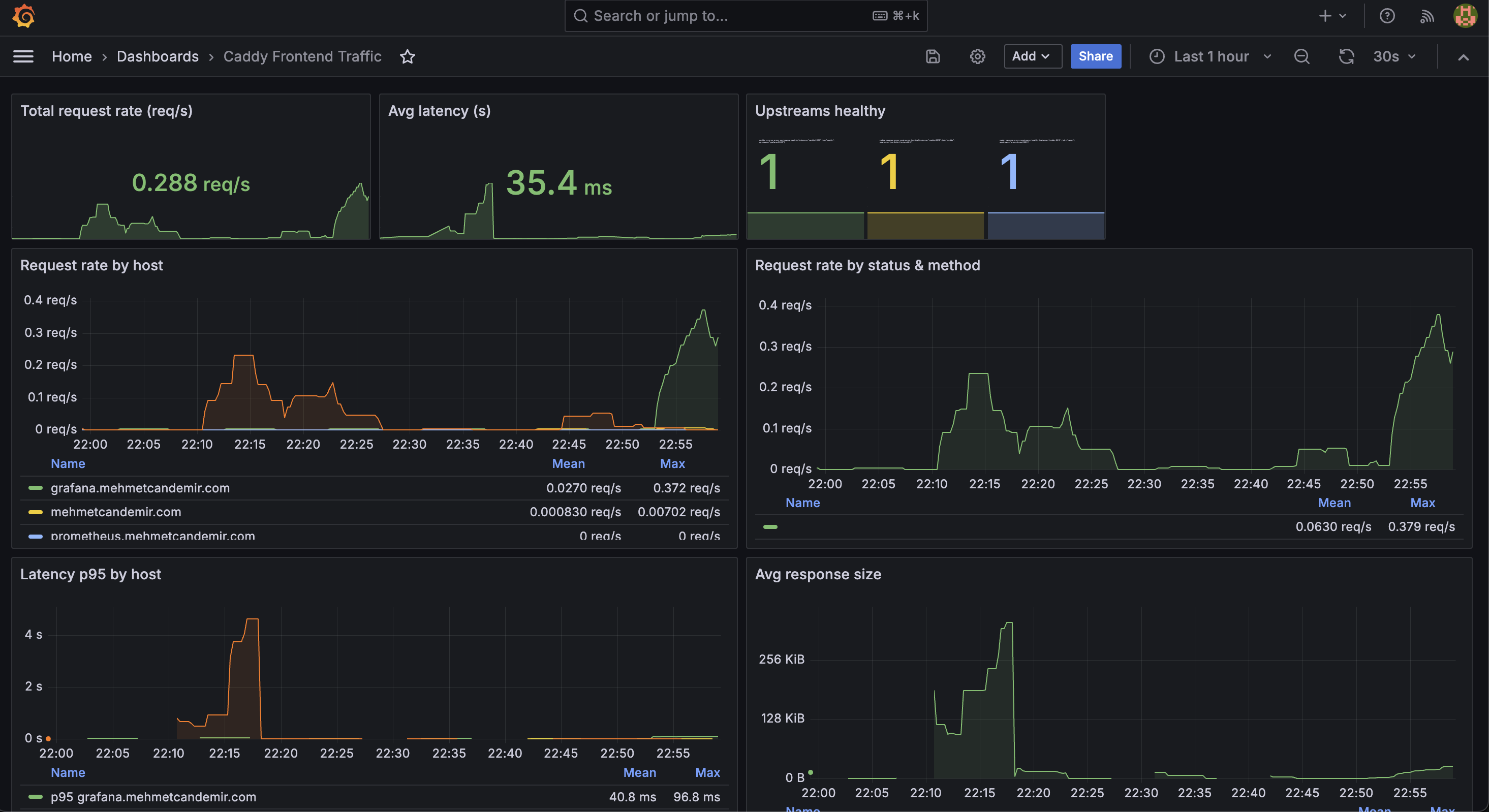Open the Add panel dropdown
The height and width of the screenshot is (812, 1489).
(1032, 56)
